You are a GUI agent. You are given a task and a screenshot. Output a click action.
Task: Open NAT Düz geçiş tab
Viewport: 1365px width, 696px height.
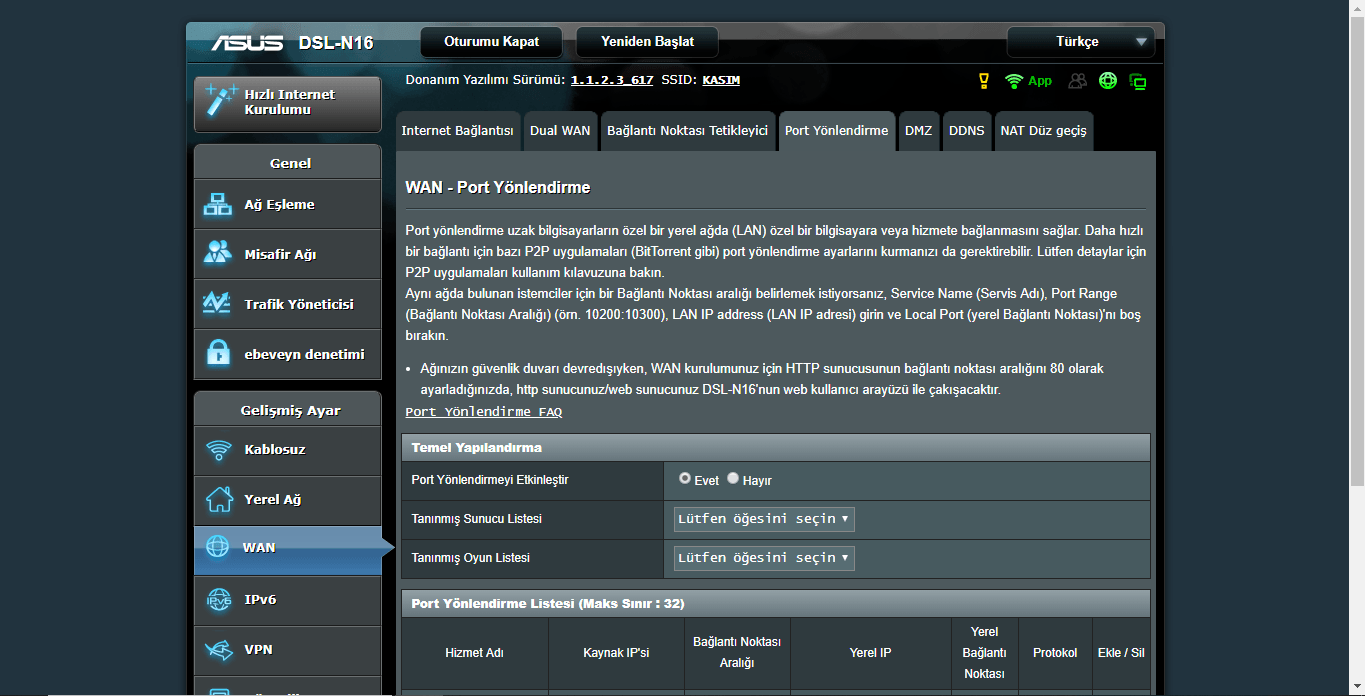tap(1043, 131)
